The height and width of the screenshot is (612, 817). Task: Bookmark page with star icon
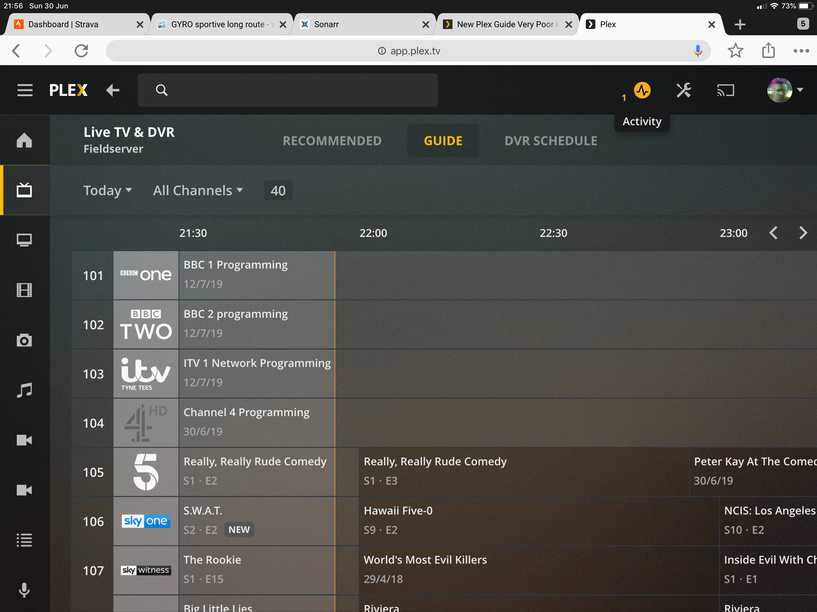point(736,51)
